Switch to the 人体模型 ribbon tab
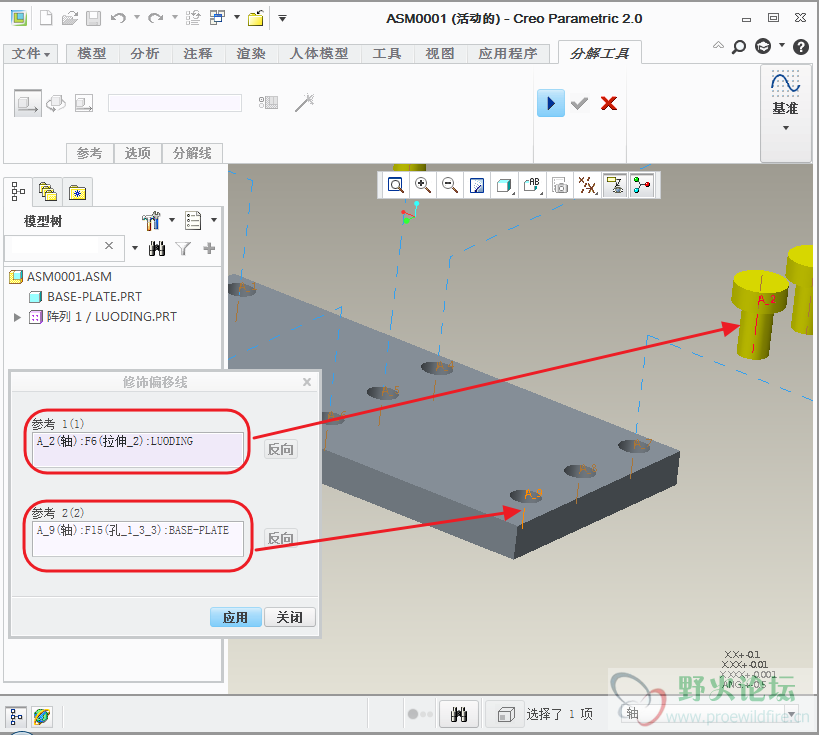819x735 pixels. 319,53
